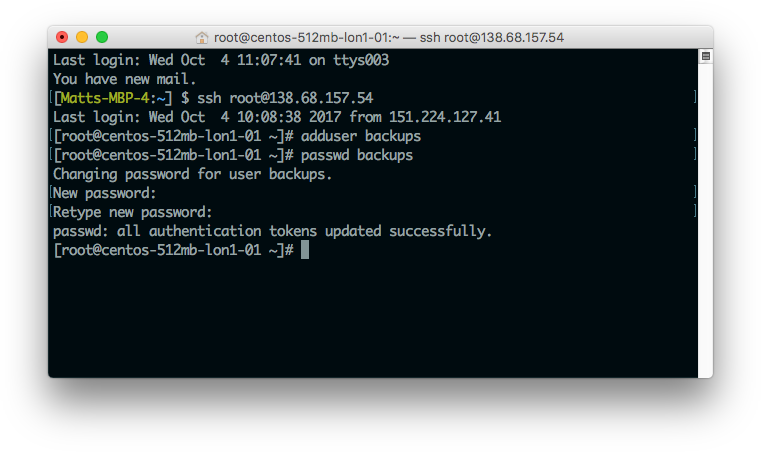Click the home folder proxy icon in title

(x=201, y=37)
